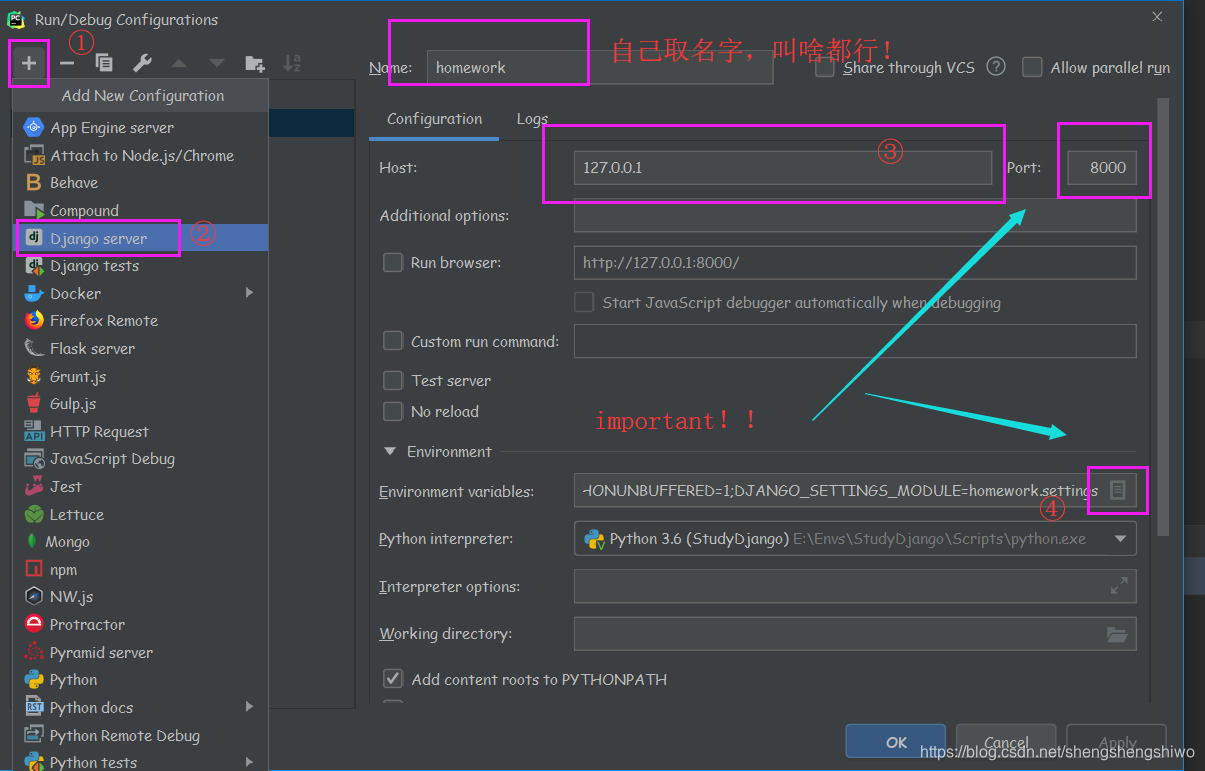Click the Name field containing homework
Viewport: 1205px width, 771px height.
click(x=599, y=68)
